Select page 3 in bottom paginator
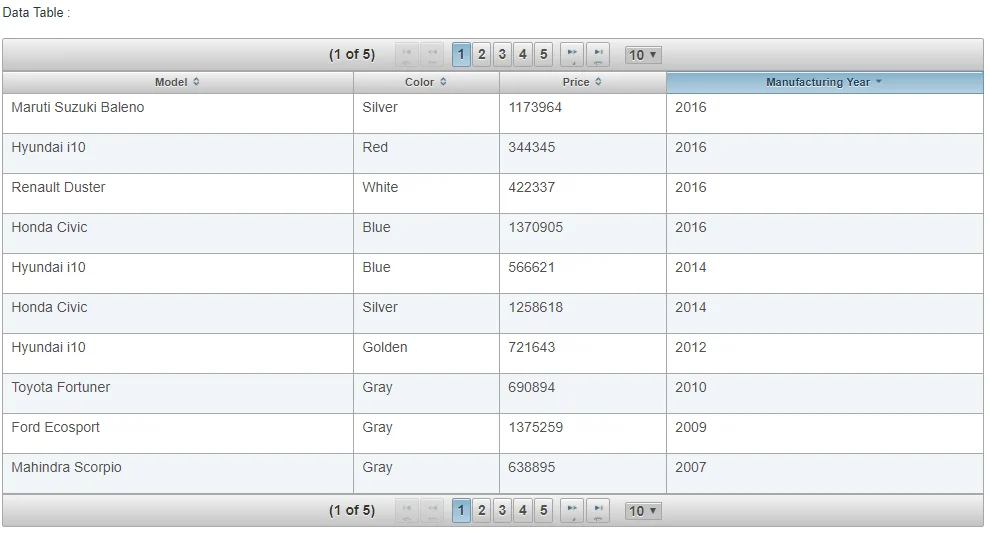Image resolution: width=990 pixels, height=533 pixels. (x=502, y=510)
